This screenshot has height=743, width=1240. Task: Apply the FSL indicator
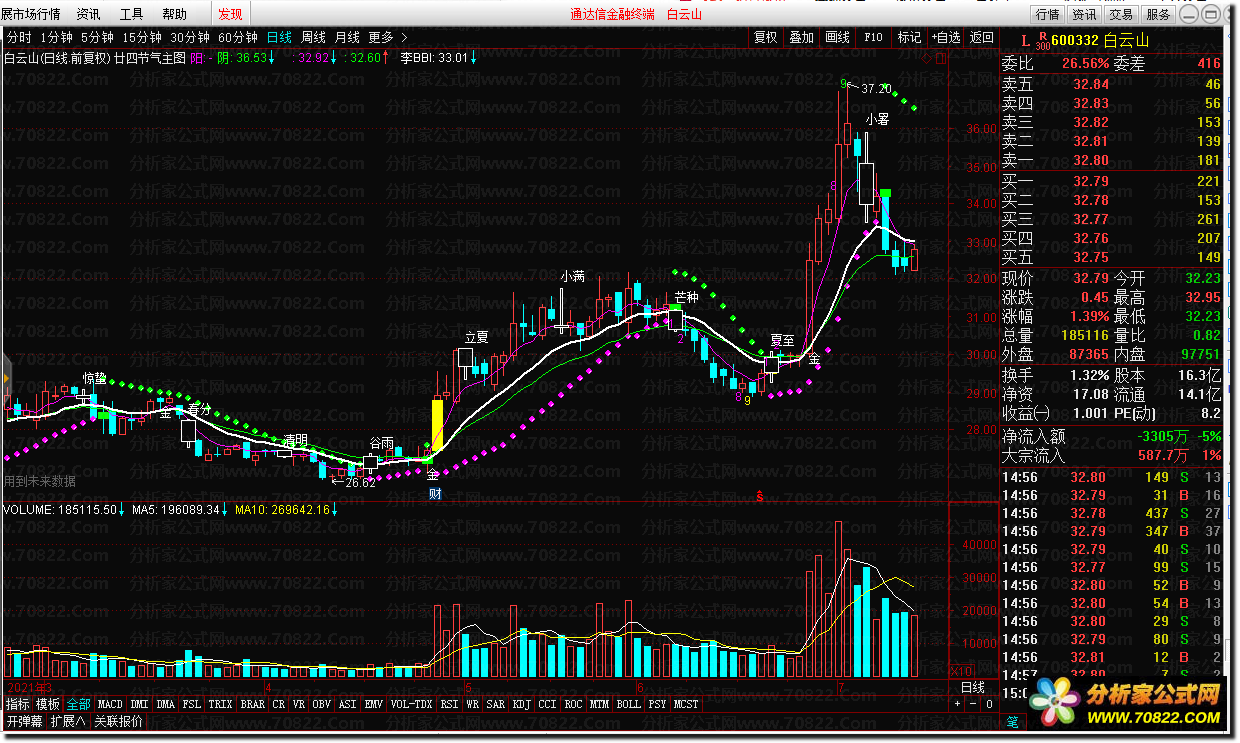(192, 704)
